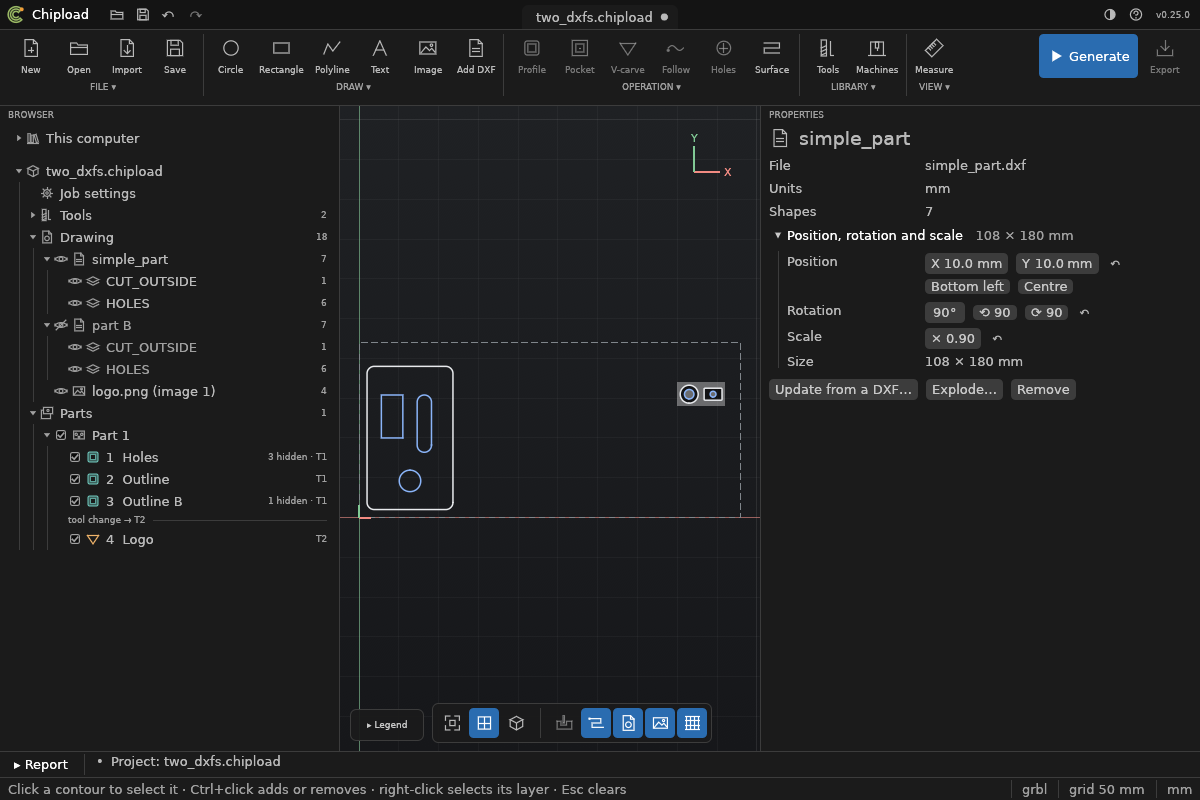Select Job settings in browser tree

97,193
